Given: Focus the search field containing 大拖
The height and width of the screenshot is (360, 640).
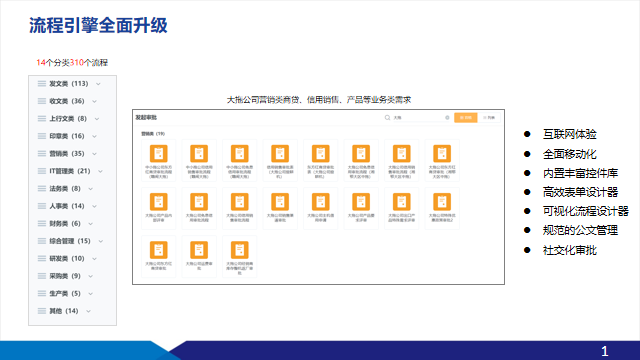Looking at the screenshot, I should (417, 118).
